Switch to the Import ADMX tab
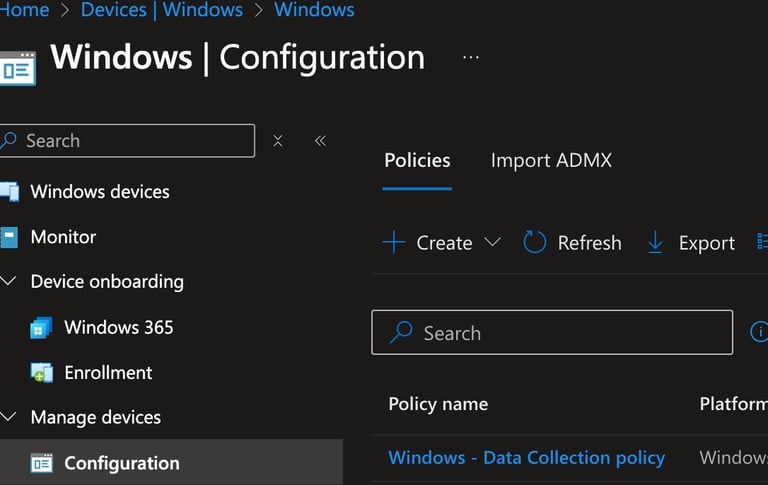The height and width of the screenshot is (485, 768). coord(551,161)
